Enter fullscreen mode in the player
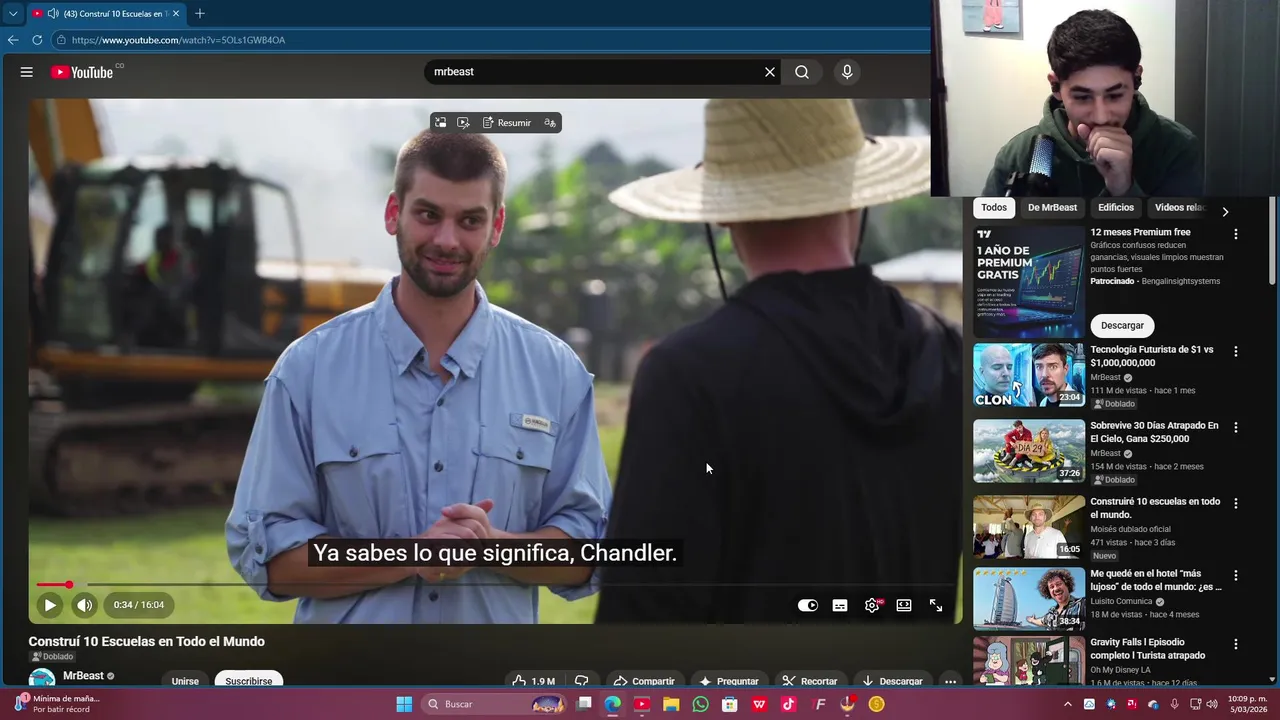Screen dimensions: 1280x720 (x=936, y=605)
